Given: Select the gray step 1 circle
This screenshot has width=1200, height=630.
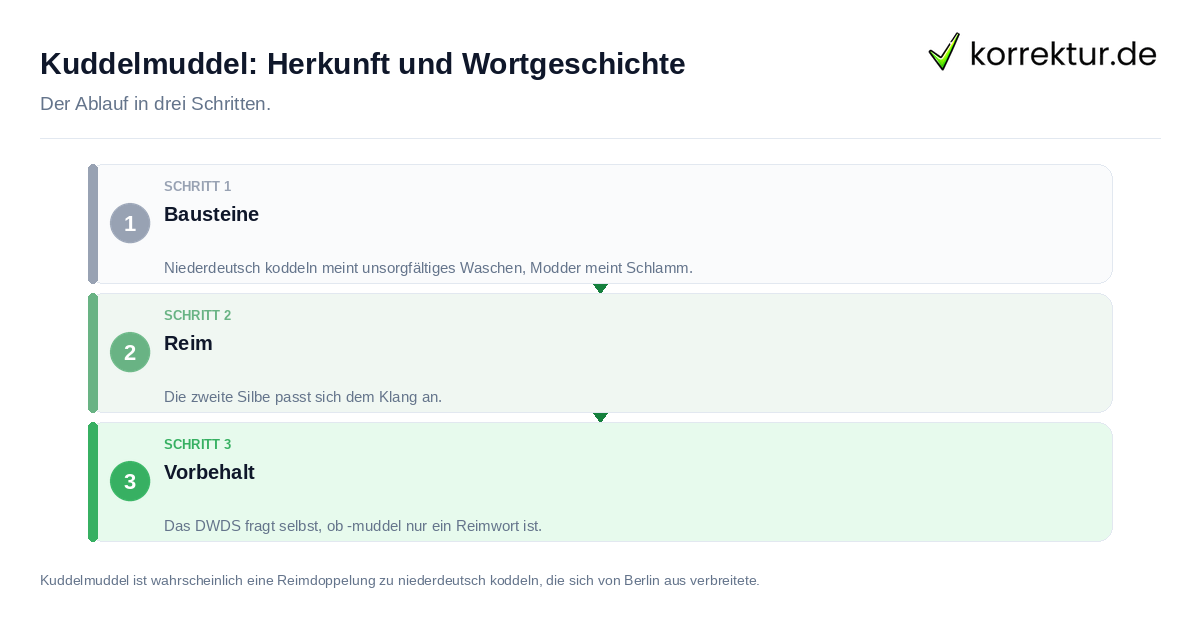Looking at the screenshot, I should [x=130, y=223].
